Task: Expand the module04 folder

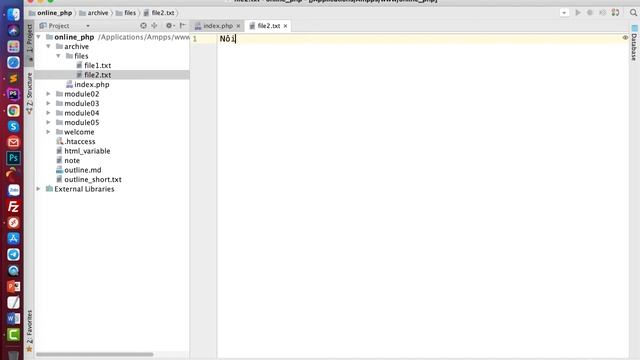Action: [49, 113]
